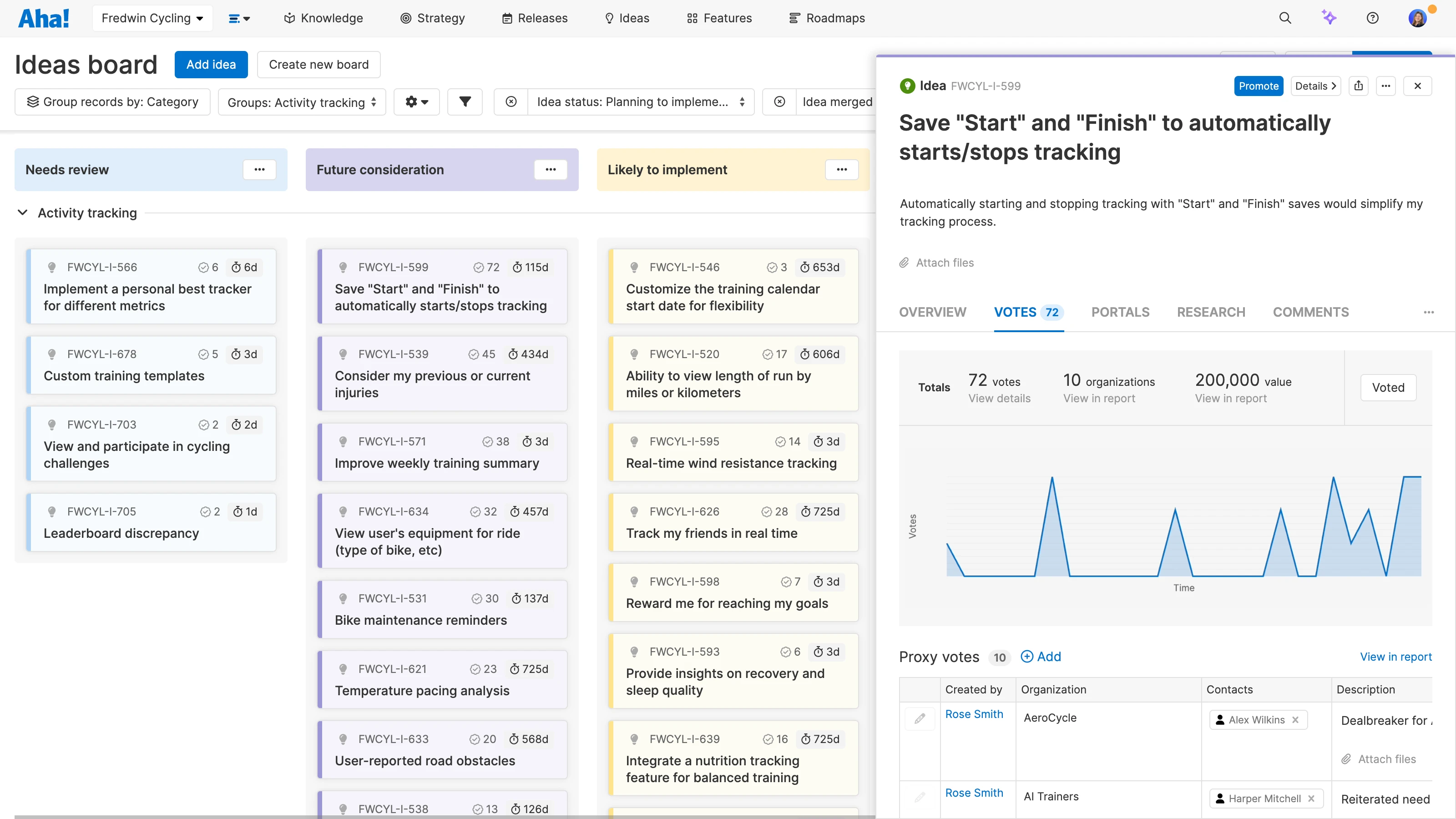Click pencil edit icon for AeroCycle row

click(920, 718)
